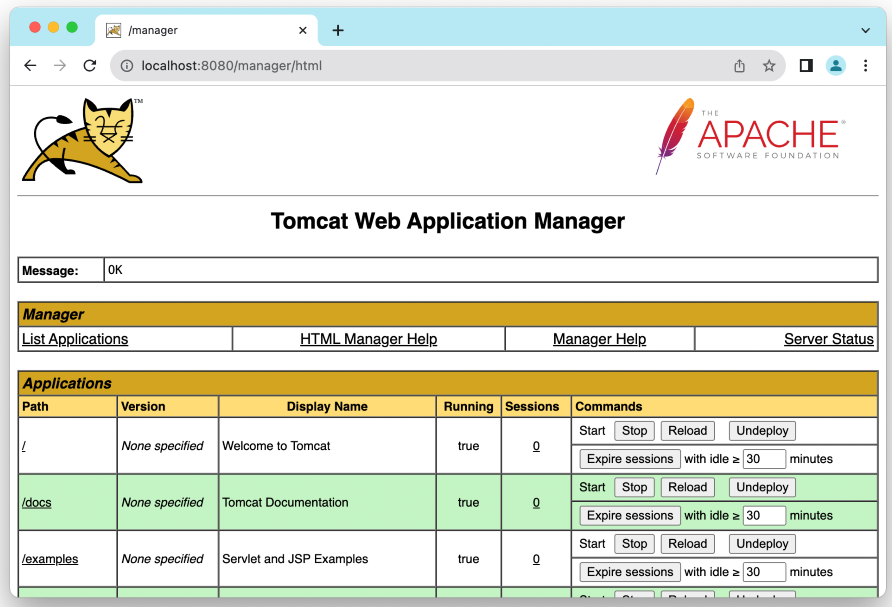Click the Tomcat cat logo
The width and height of the screenshot is (892, 607).
coord(82,140)
